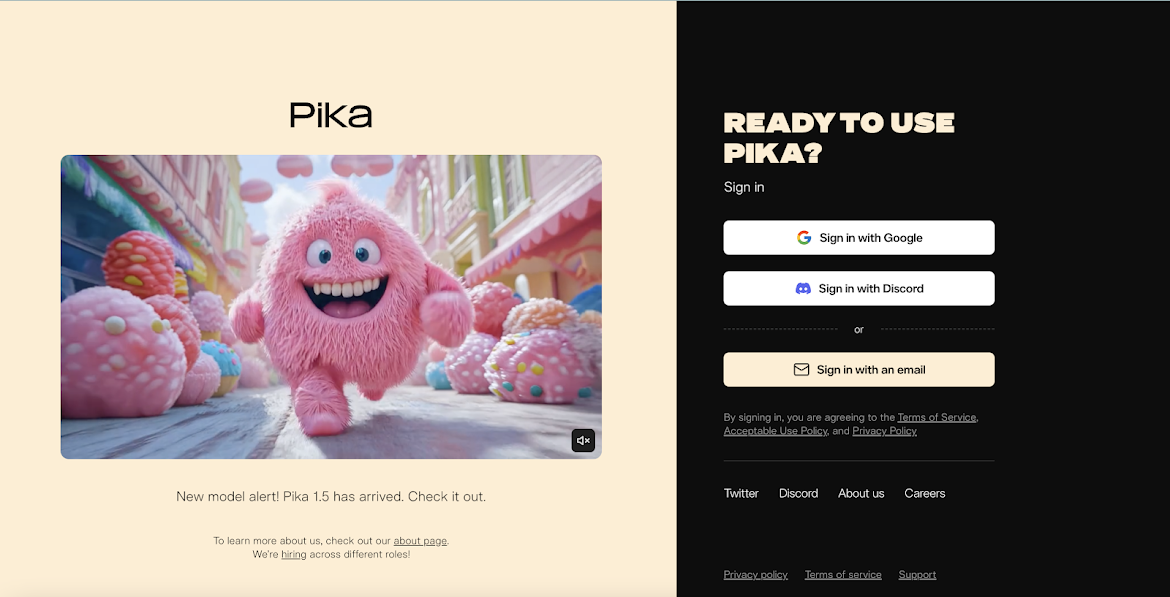Screen dimensions: 1170x597
Task: Open the Terms of Service link in agreement text
Action: pos(936,417)
